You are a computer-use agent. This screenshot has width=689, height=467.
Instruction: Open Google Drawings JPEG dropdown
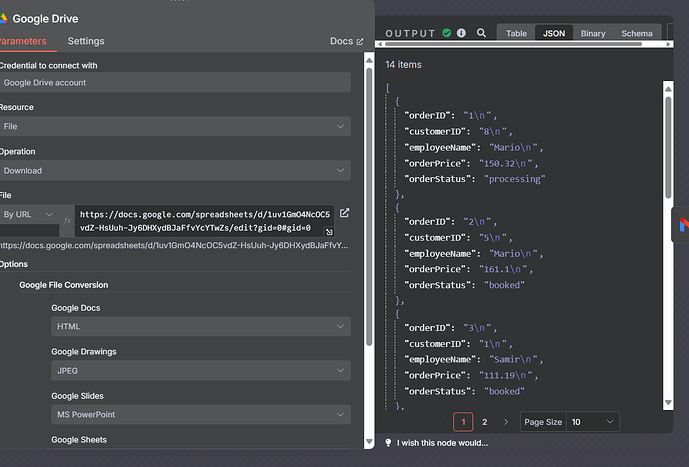coord(201,371)
